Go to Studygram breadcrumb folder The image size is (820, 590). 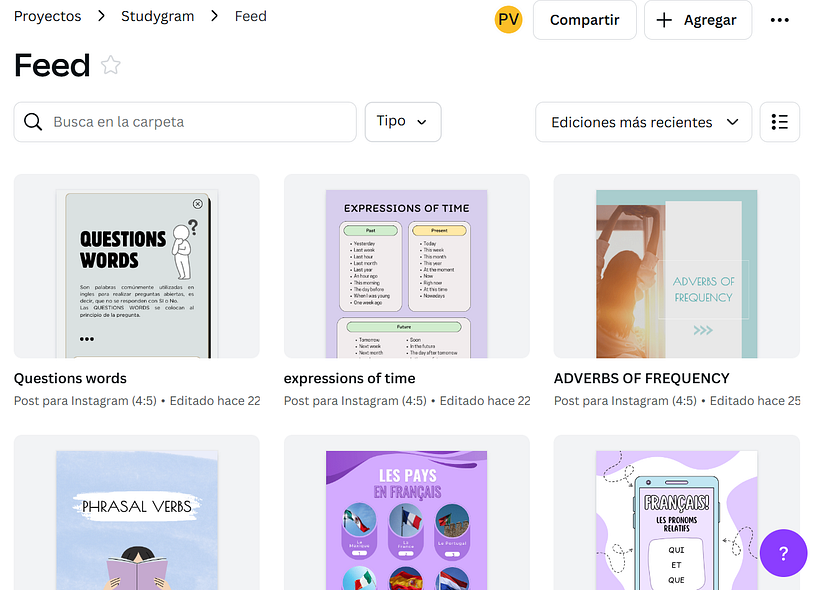click(157, 16)
